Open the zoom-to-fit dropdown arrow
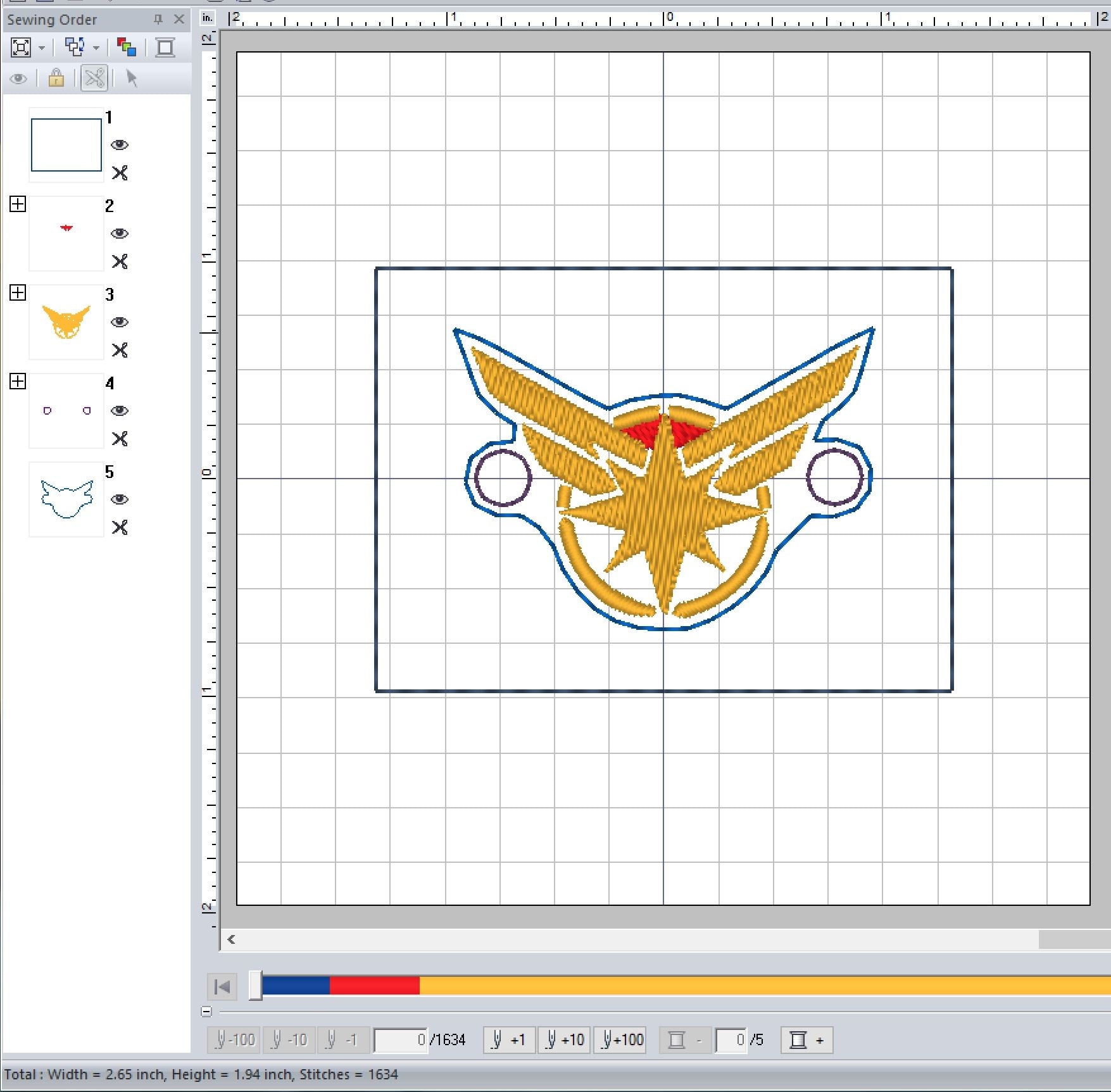Viewport: 1111px width, 1092px height. (x=42, y=48)
